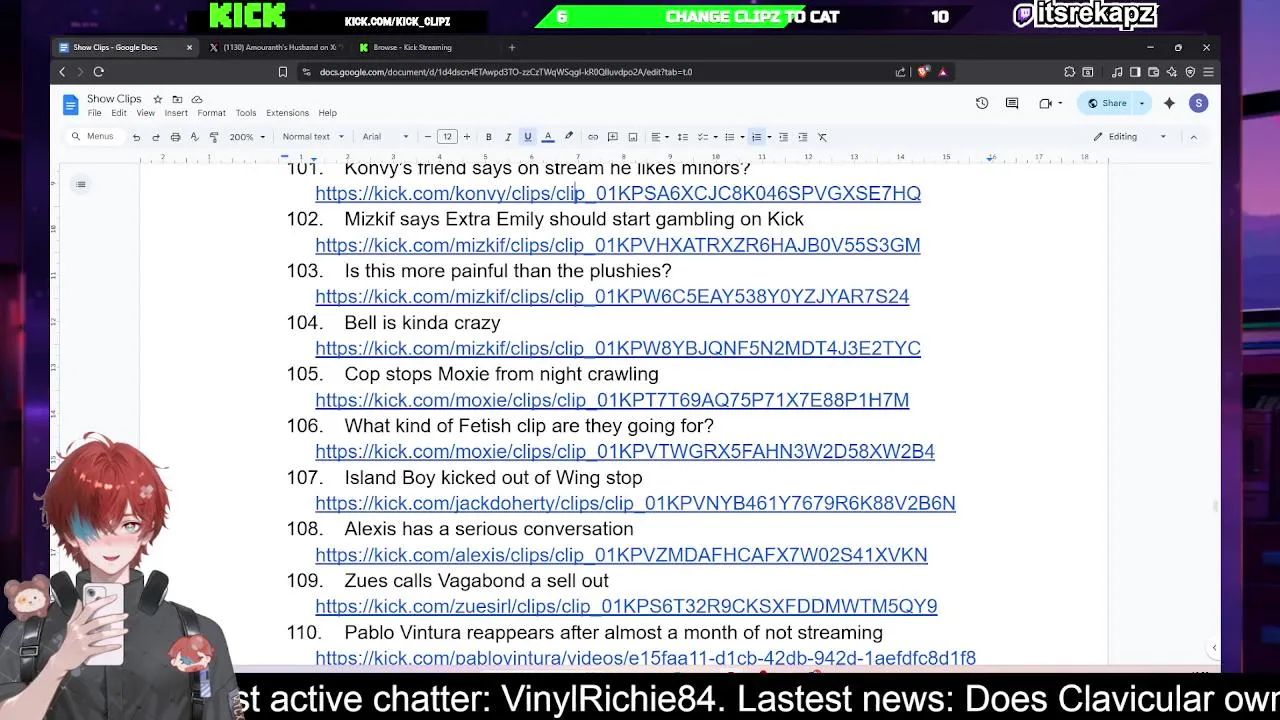Open the Brave Shields icon
The image size is (1280, 720).
click(923, 72)
